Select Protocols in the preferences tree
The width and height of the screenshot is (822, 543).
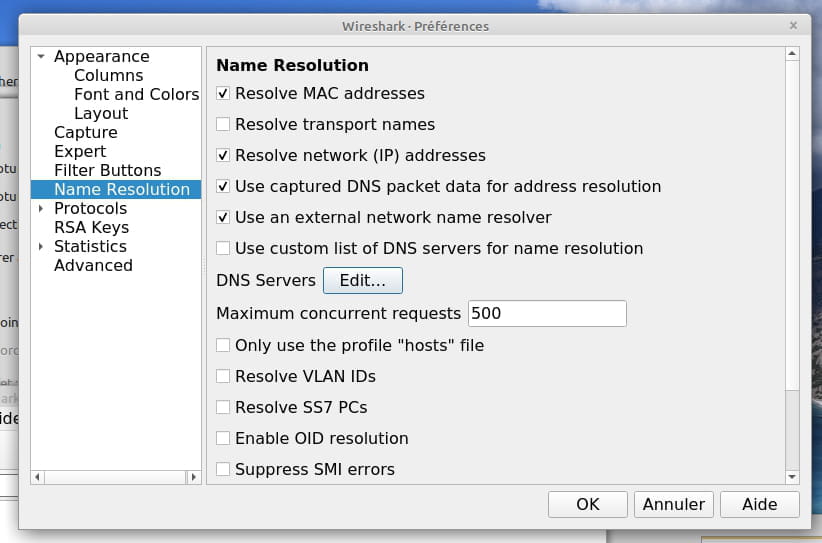(90, 208)
